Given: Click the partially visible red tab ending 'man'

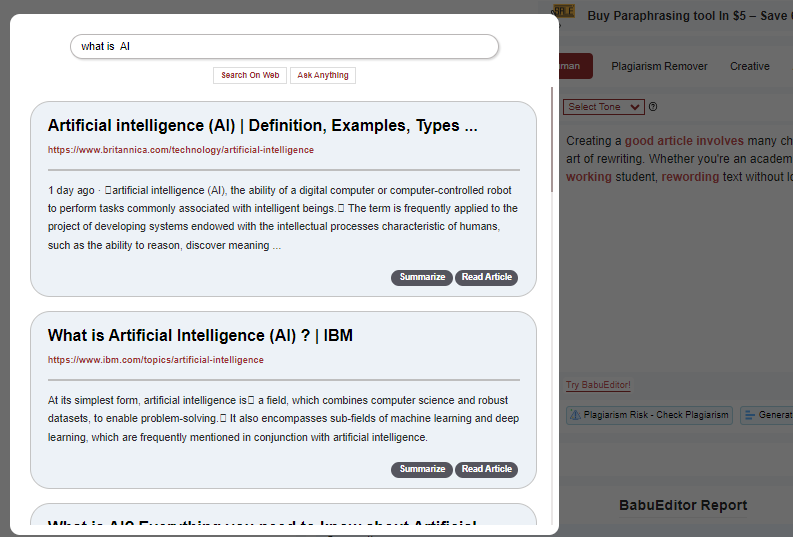Looking at the screenshot, I should (576, 66).
